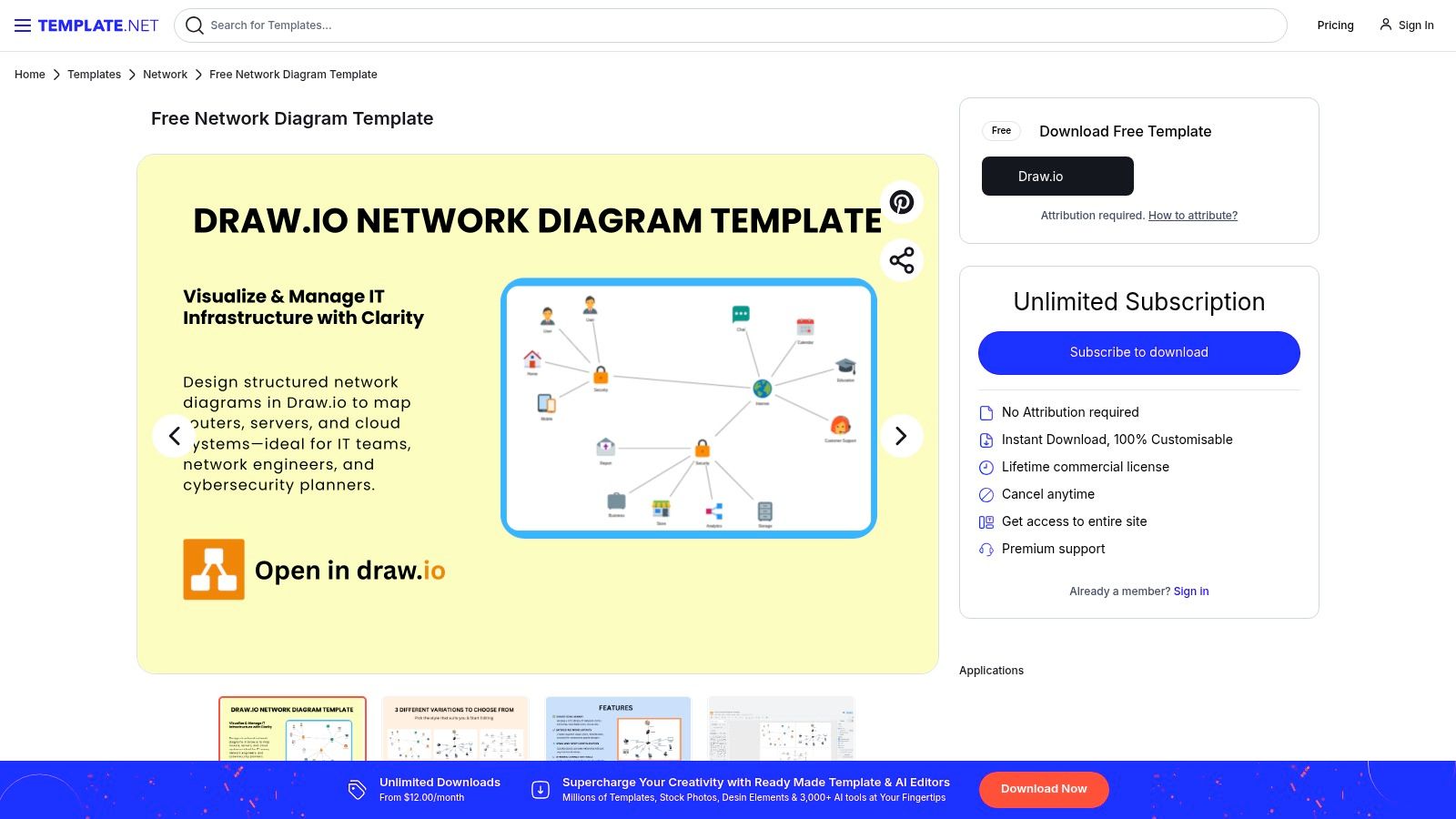
Task: Select first thumbnail Draw.io Network Diagram Template
Action: pos(292,729)
